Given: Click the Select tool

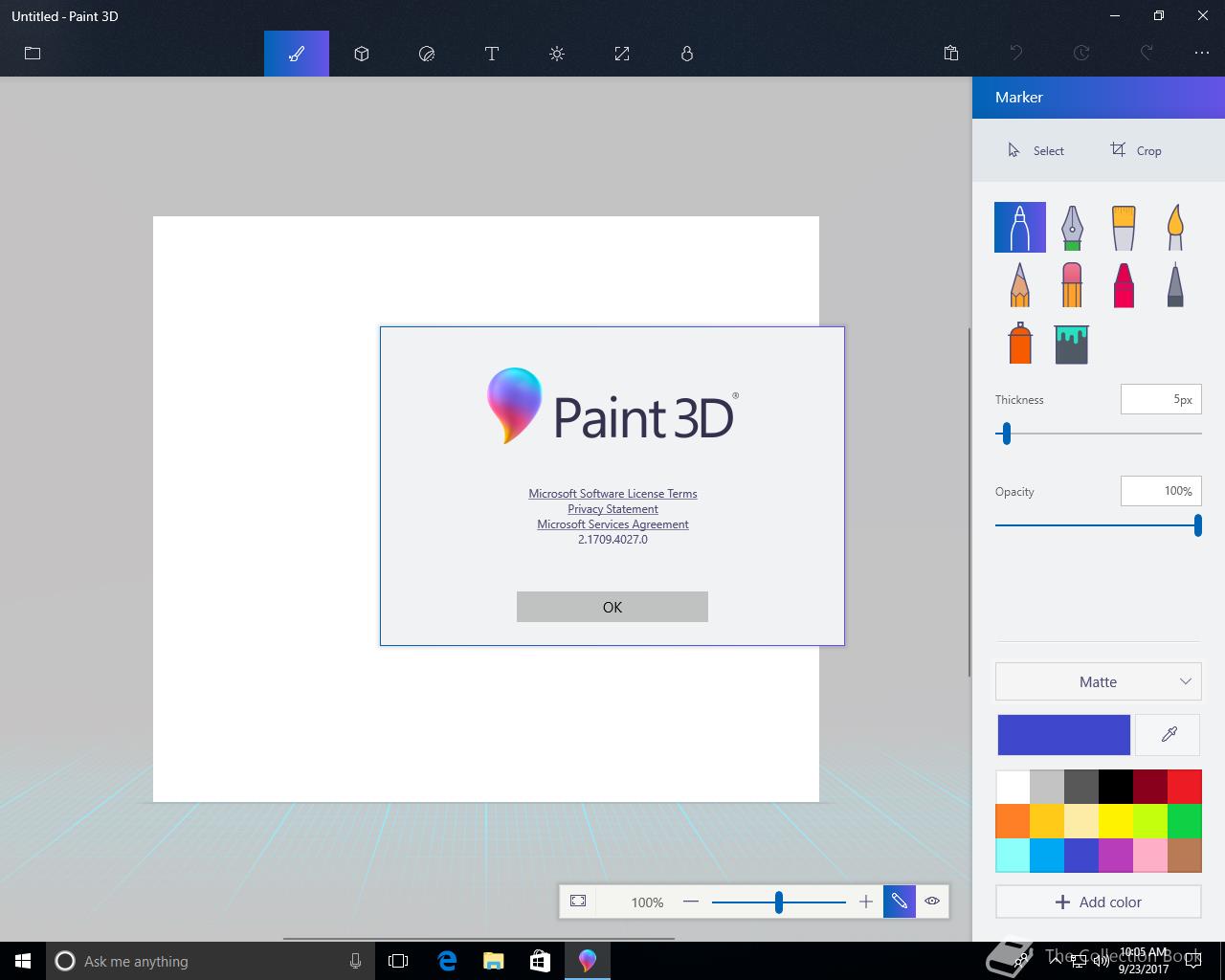Looking at the screenshot, I should pos(1036,150).
